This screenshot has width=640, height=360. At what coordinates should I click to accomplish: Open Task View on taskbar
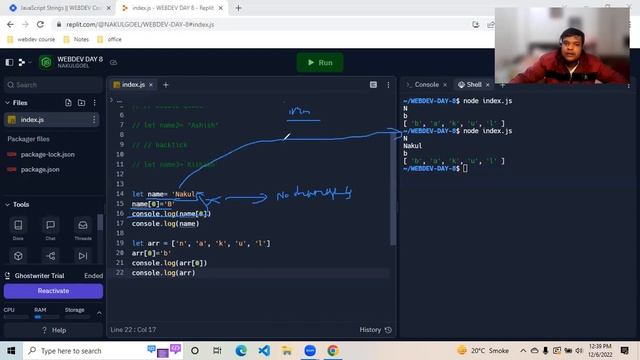coord(217,351)
